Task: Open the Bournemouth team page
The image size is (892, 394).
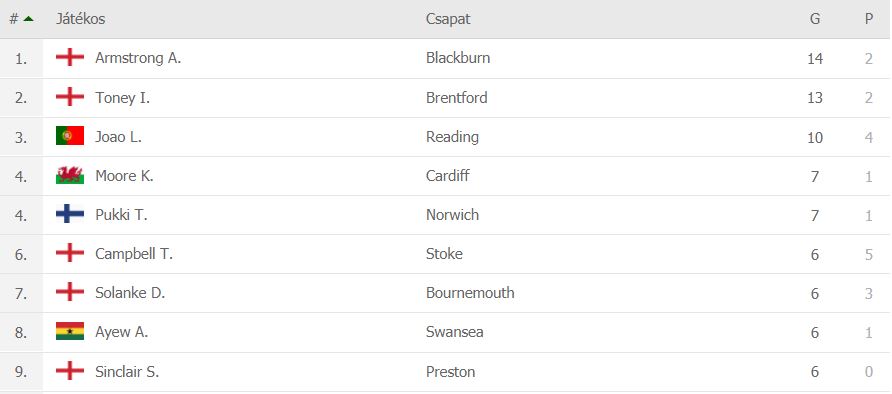Action: (470, 293)
